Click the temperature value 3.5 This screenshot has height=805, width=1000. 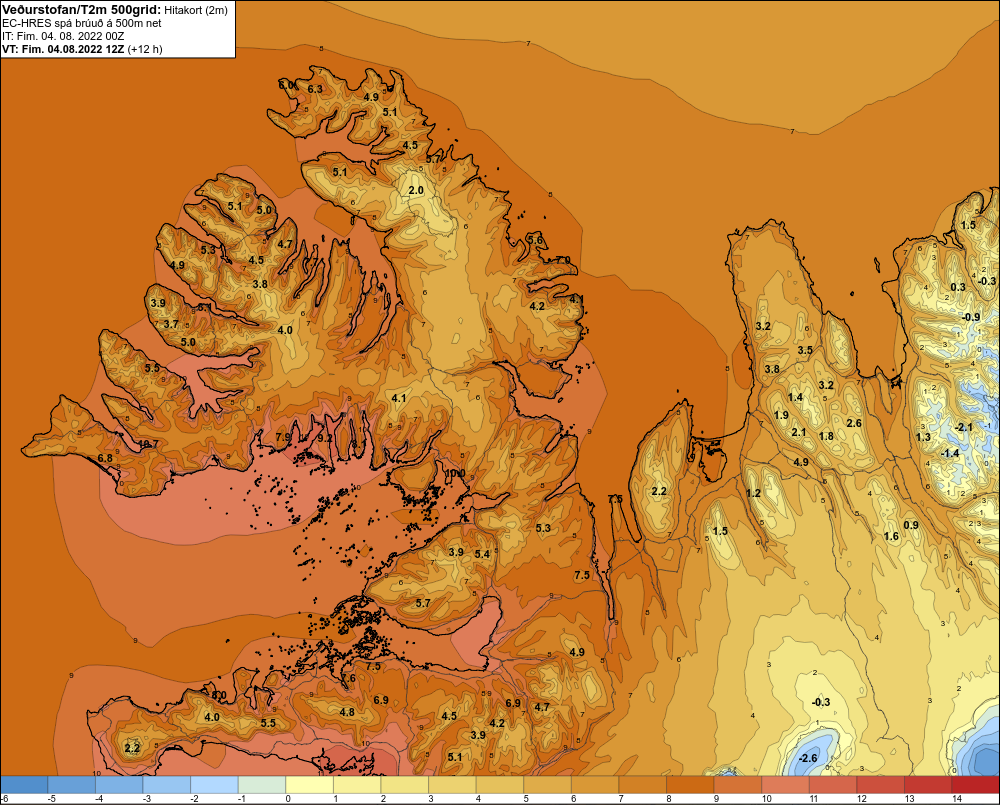tap(805, 350)
